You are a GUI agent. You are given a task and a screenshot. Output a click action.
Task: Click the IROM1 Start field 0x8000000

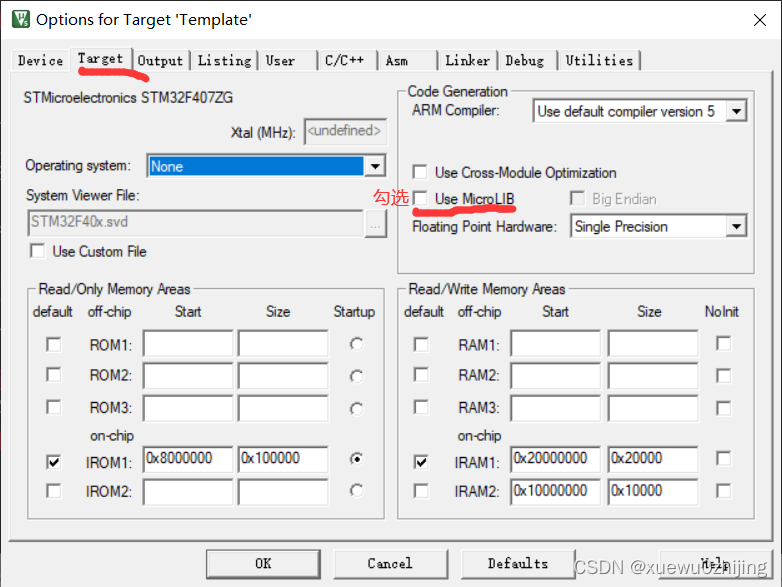(188, 459)
